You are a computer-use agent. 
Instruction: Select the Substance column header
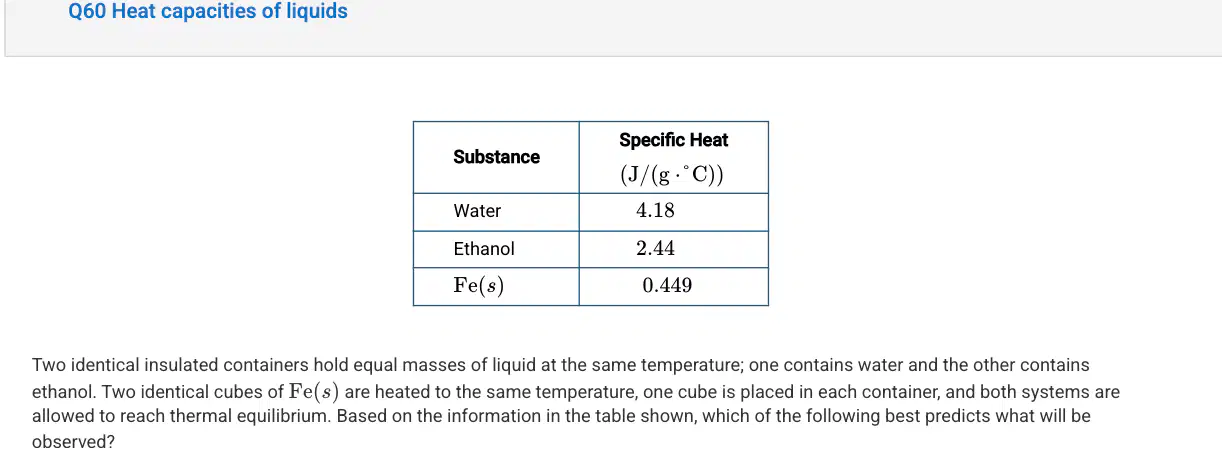click(x=496, y=157)
